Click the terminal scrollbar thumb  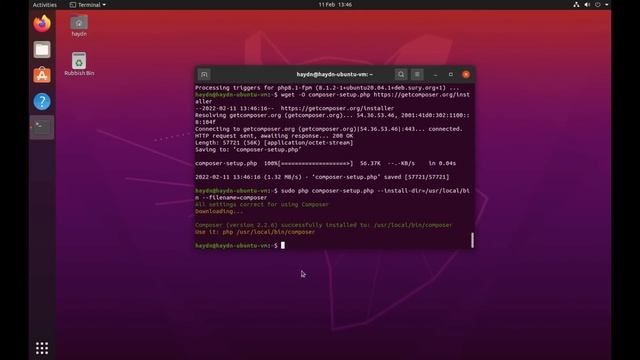click(472, 240)
